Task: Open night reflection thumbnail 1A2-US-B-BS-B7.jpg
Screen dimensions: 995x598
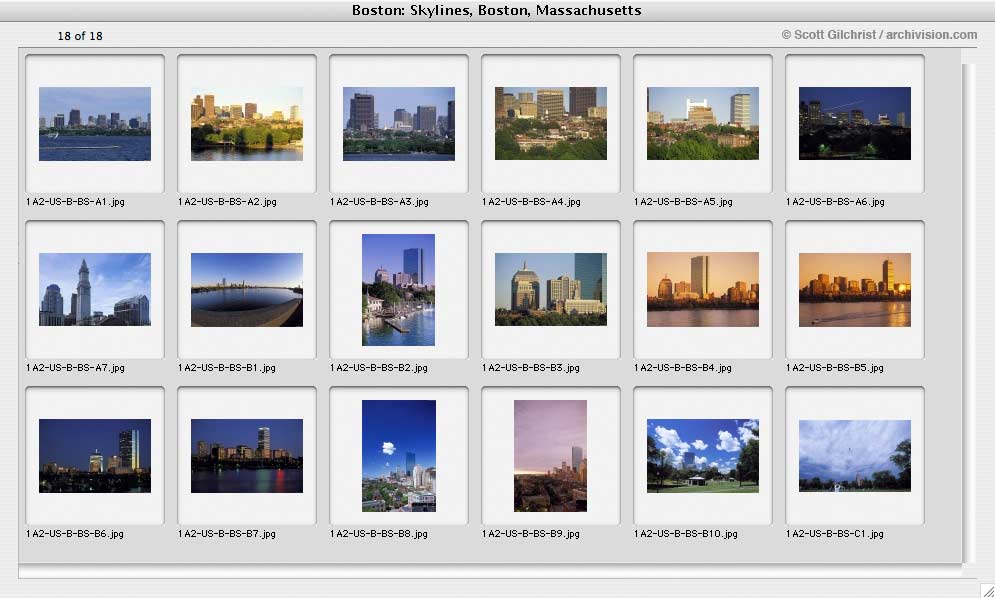Action: [x=247, y=456]
